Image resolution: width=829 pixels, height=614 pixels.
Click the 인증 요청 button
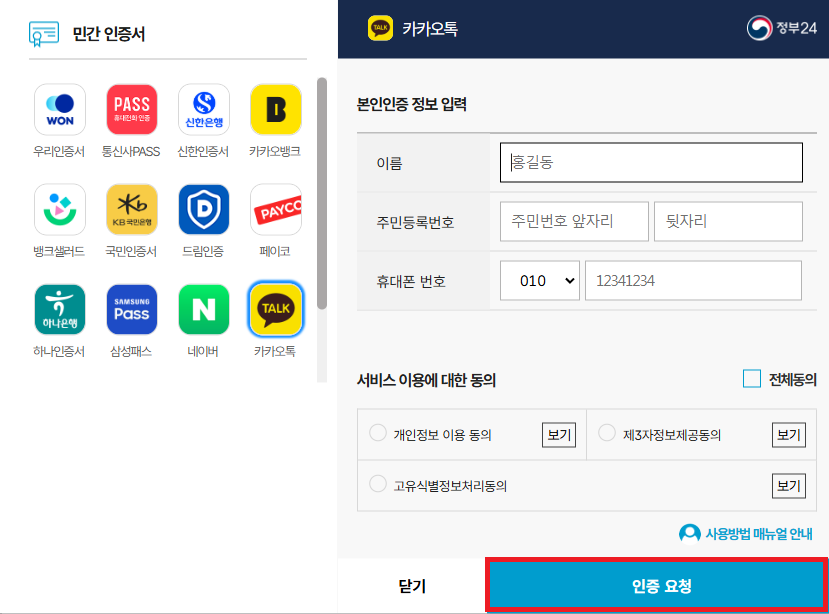coord(657,585)
